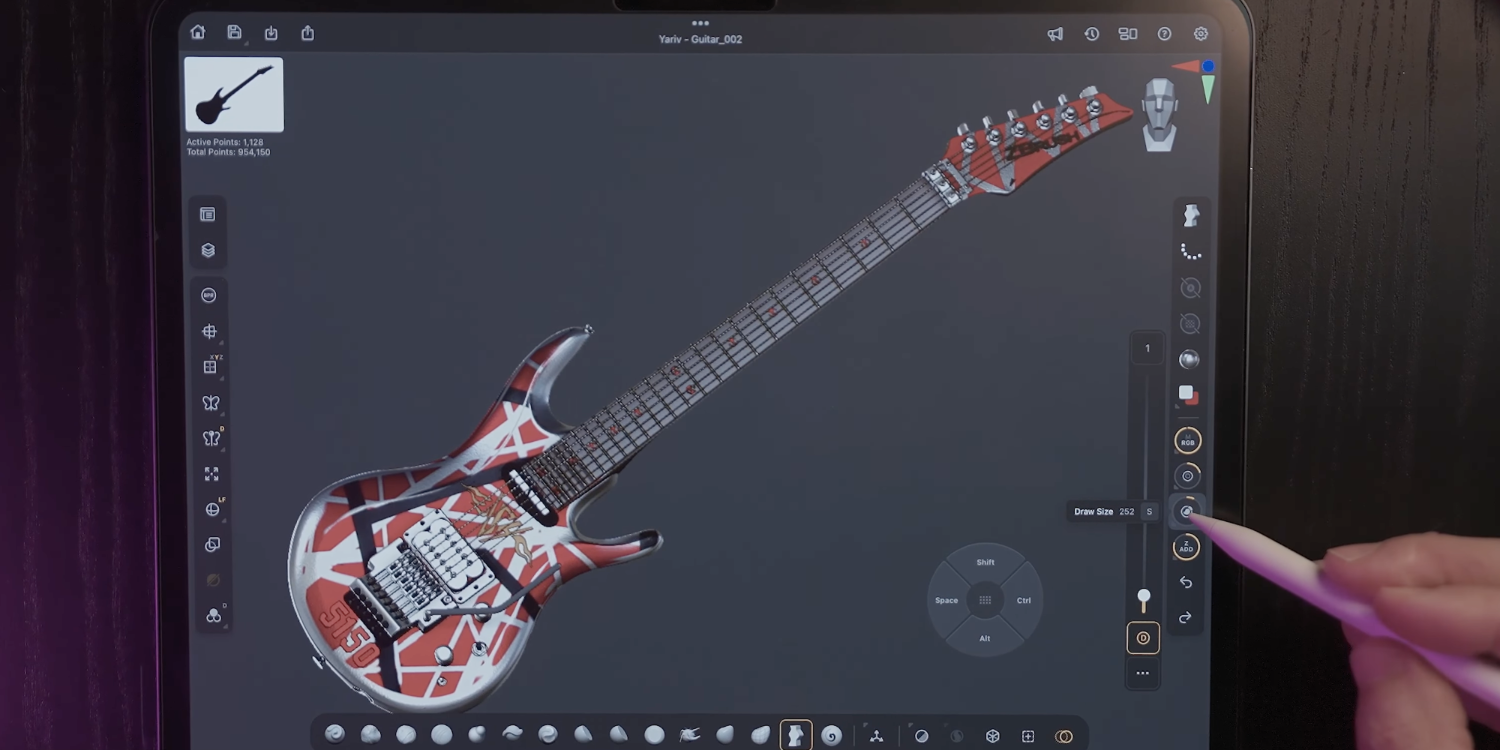The width and height of the screenshot is (1500, 750).
Task: Open the export share icon
Action: point(308,33)
